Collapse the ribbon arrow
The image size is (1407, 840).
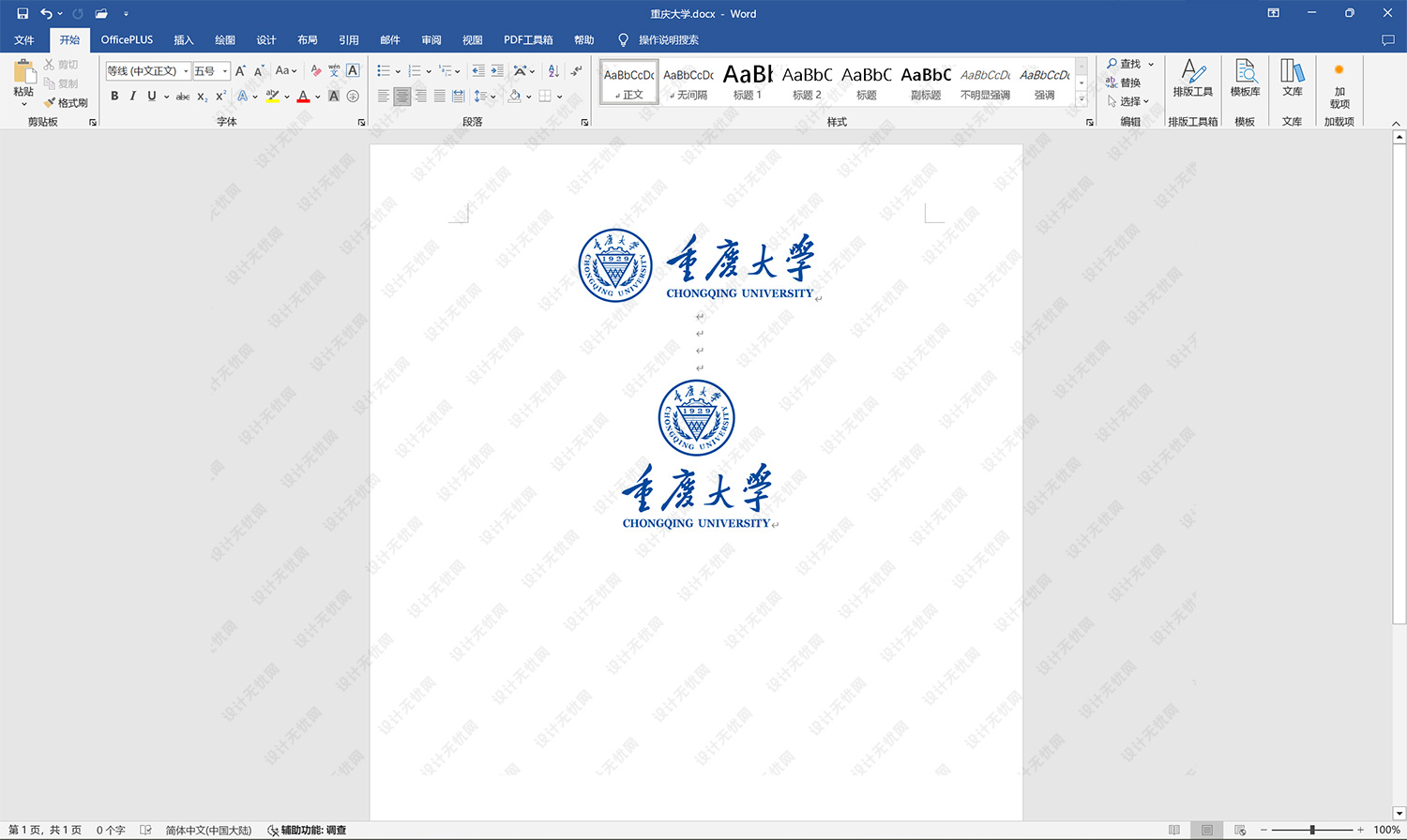point(1396,123)
